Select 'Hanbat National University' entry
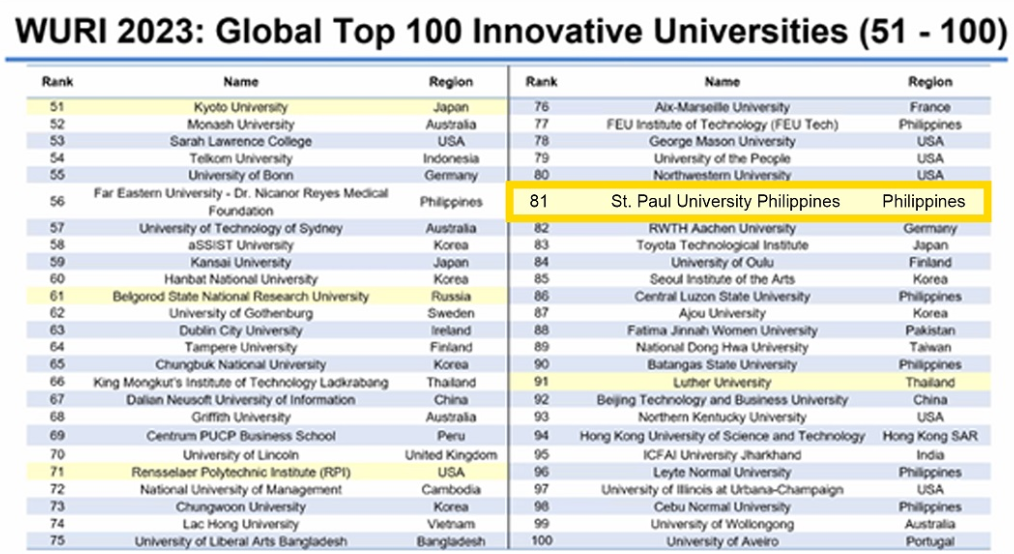The image size is (1014, 554). (241, 279)
